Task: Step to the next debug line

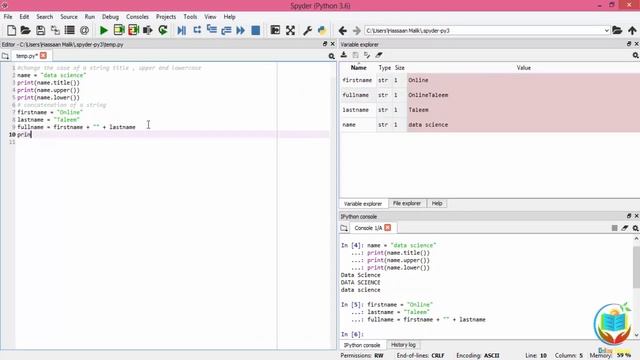Action: [x=197, y=30]
